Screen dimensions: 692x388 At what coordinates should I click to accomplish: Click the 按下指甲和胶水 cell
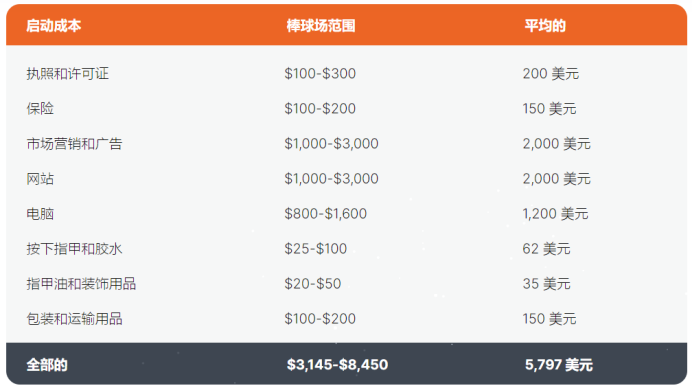coord(74,249)
